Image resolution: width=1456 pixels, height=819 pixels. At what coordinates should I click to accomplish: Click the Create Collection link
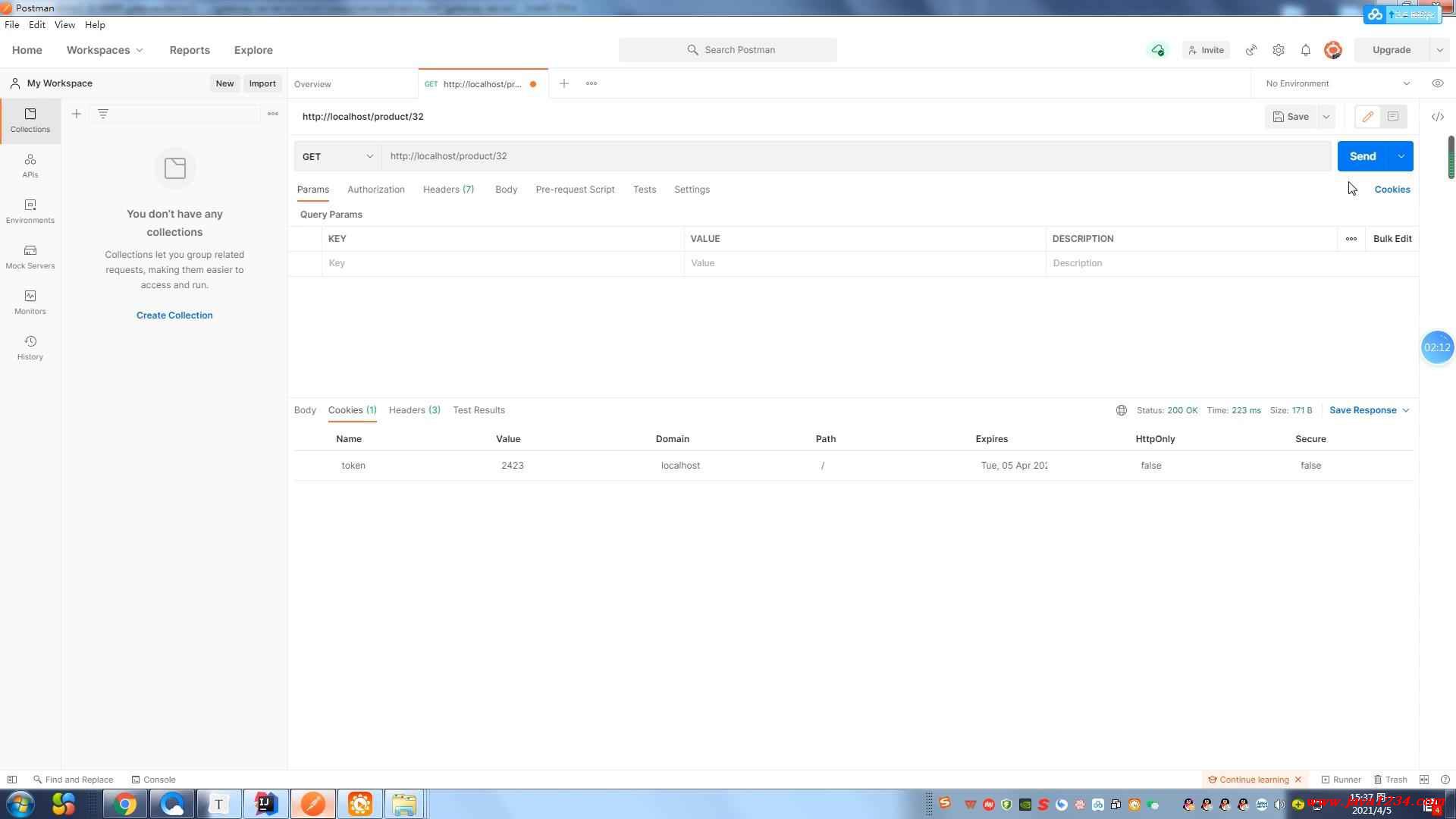(x=174, y=315)
